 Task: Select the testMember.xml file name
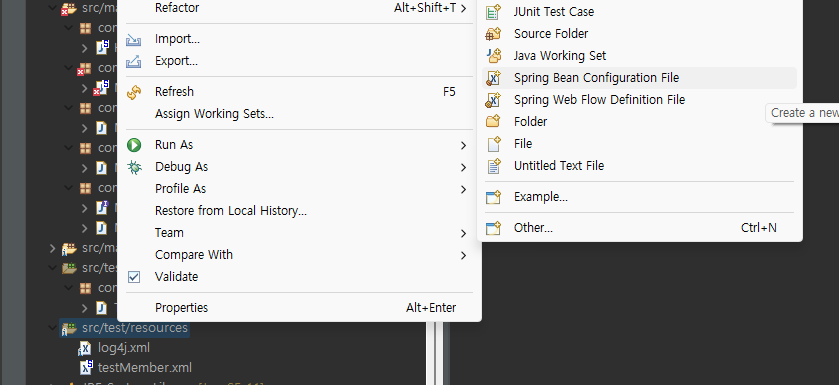[x=144, y=368]
